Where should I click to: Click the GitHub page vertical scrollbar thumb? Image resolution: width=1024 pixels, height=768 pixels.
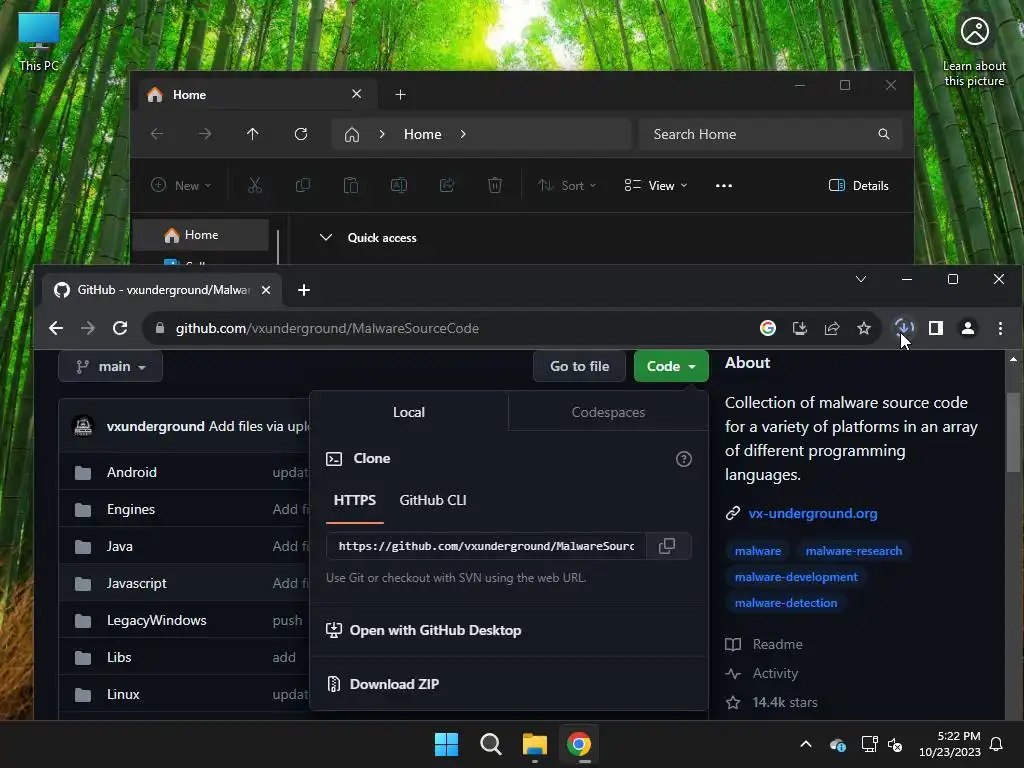pos(1013,431)
